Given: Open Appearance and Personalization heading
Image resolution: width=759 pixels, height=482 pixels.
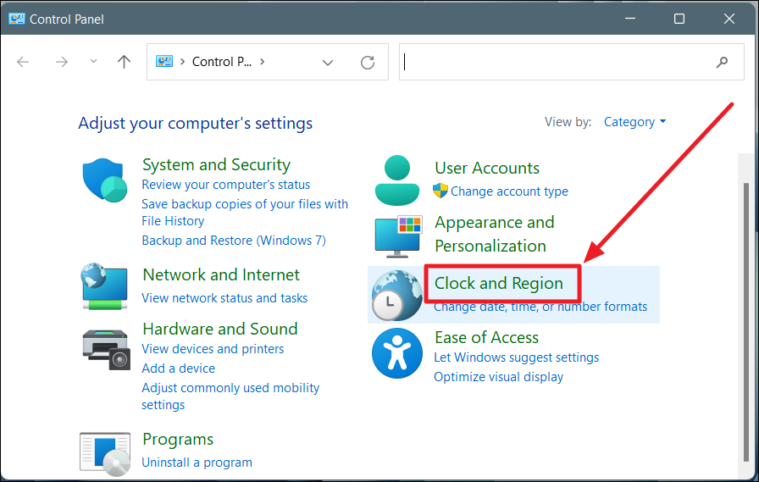Looking at the screenshot, I should click(x=494, y=234).
